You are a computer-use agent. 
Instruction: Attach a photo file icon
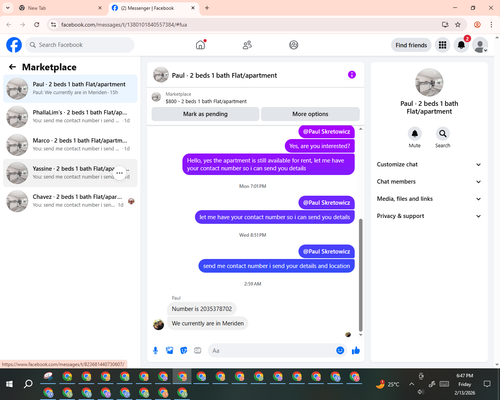(x=170, y=350)
